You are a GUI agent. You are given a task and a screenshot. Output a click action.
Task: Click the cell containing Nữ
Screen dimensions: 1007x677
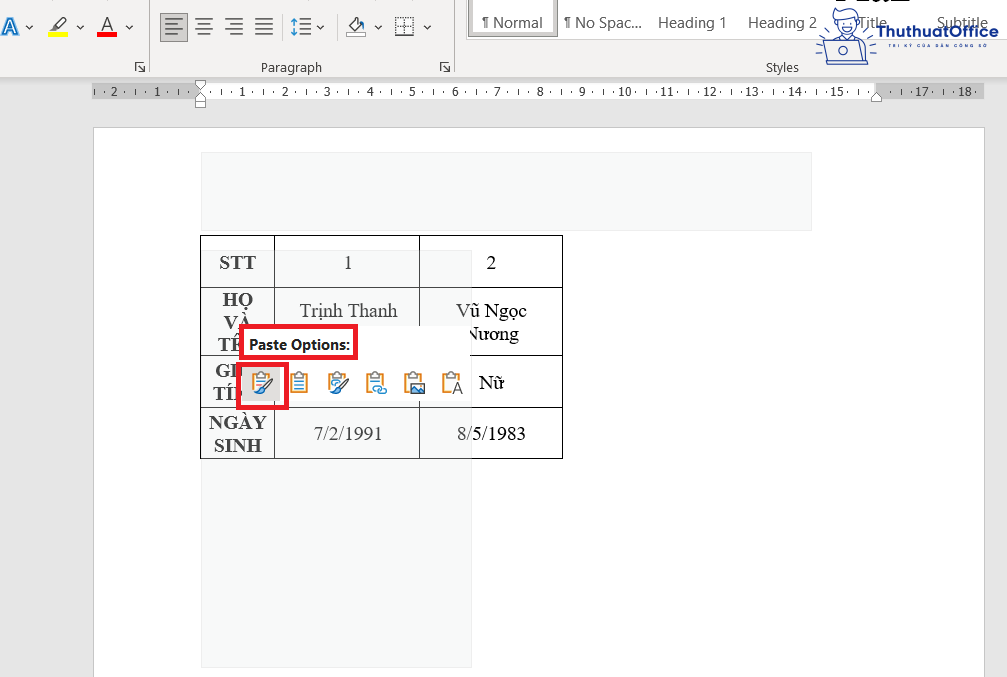pyautogui.click(x=491, y=383)
